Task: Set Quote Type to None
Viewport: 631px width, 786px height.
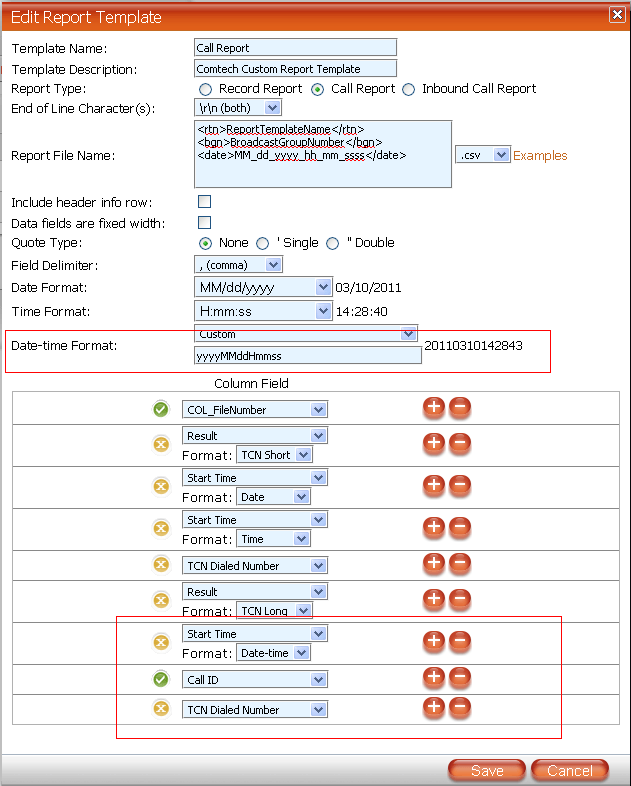Action: [x=205, y=244]
